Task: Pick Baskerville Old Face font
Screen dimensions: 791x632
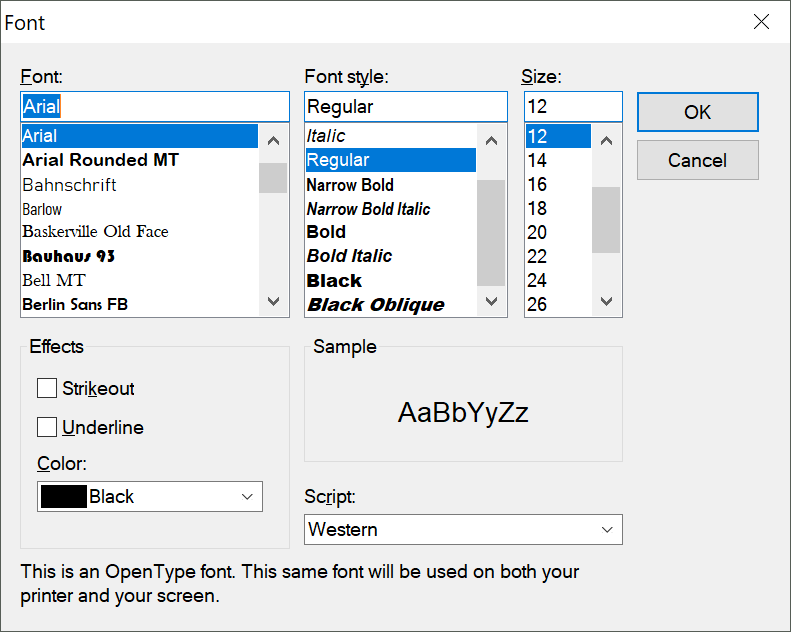Action: click(95, 232)
